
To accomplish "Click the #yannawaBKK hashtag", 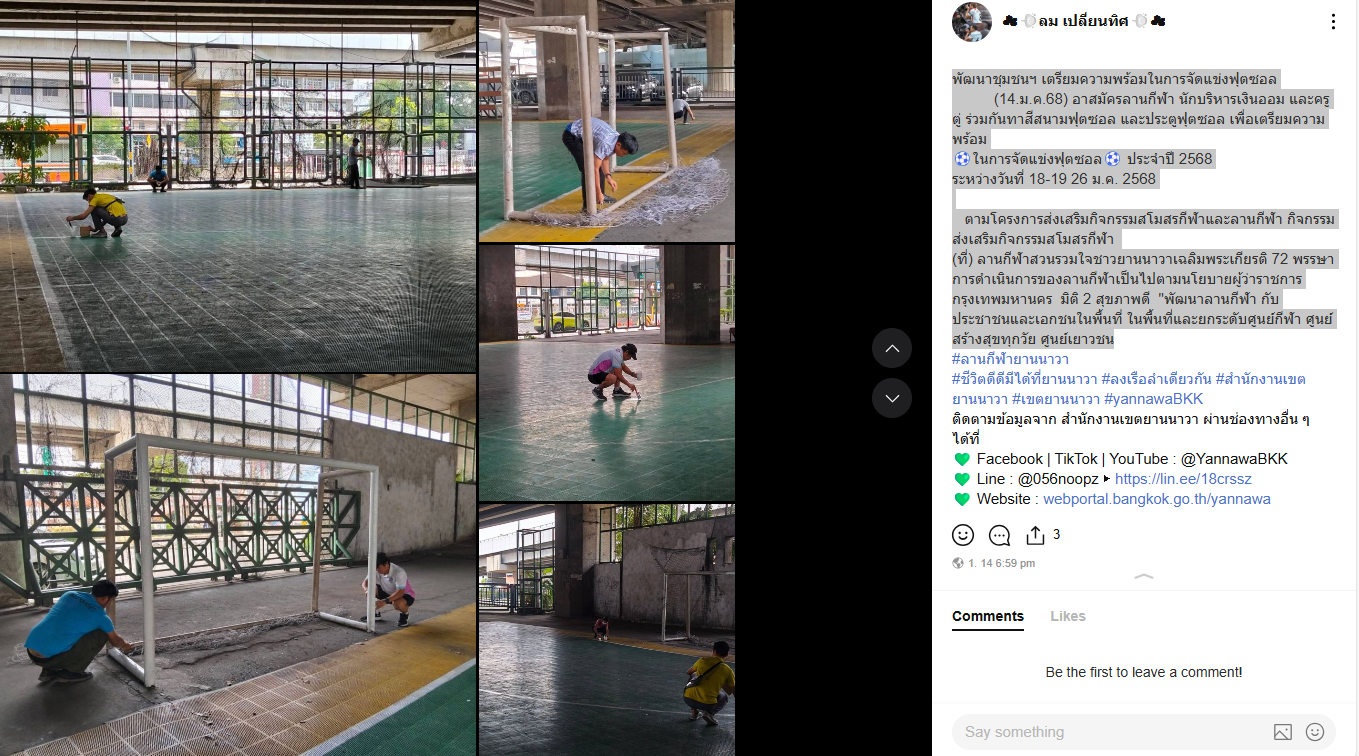I will point(1153,399).
